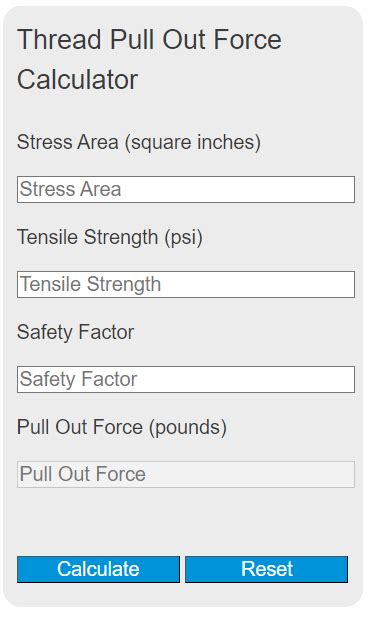Reset the calculator form

[266, 569]
